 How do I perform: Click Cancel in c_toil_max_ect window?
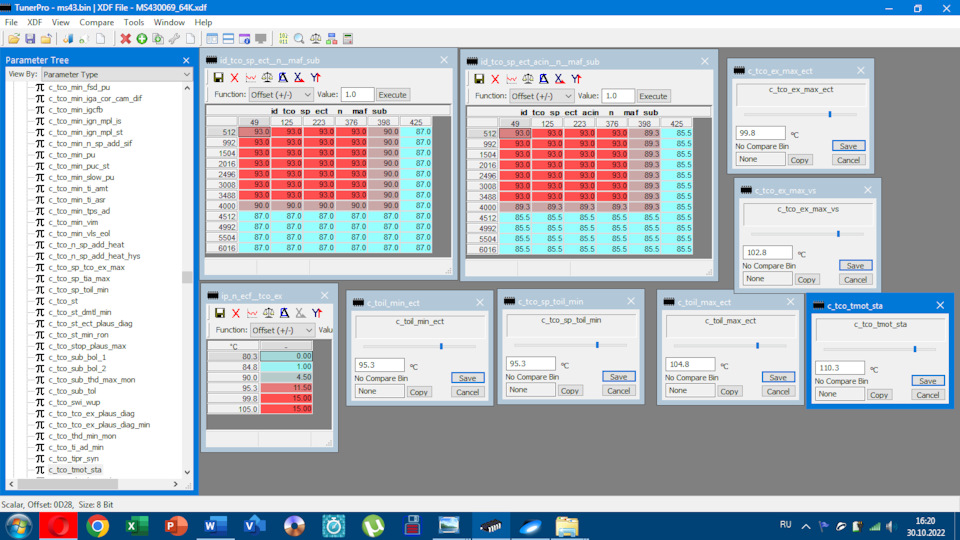(x=778, y=391)
